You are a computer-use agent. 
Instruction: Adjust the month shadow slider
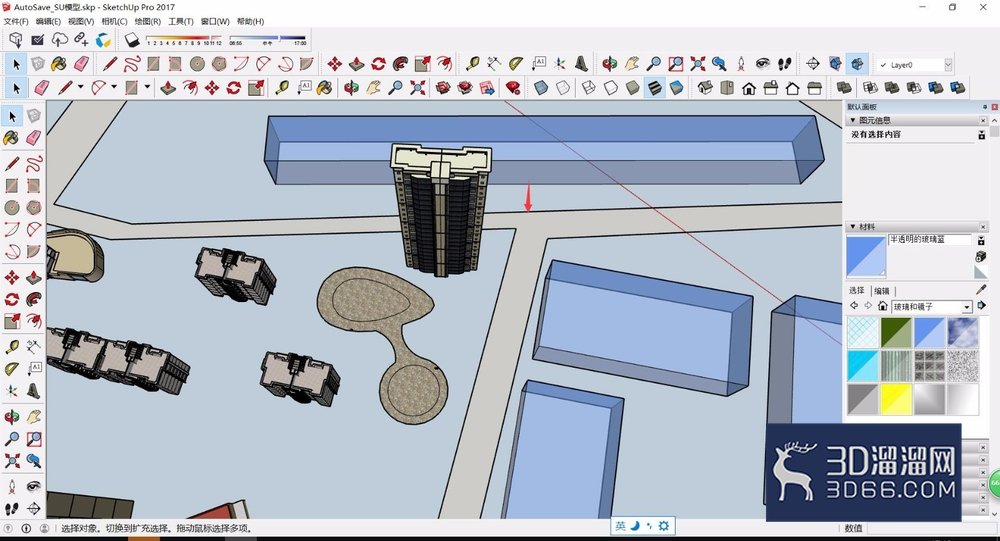(x=184, y=40)
